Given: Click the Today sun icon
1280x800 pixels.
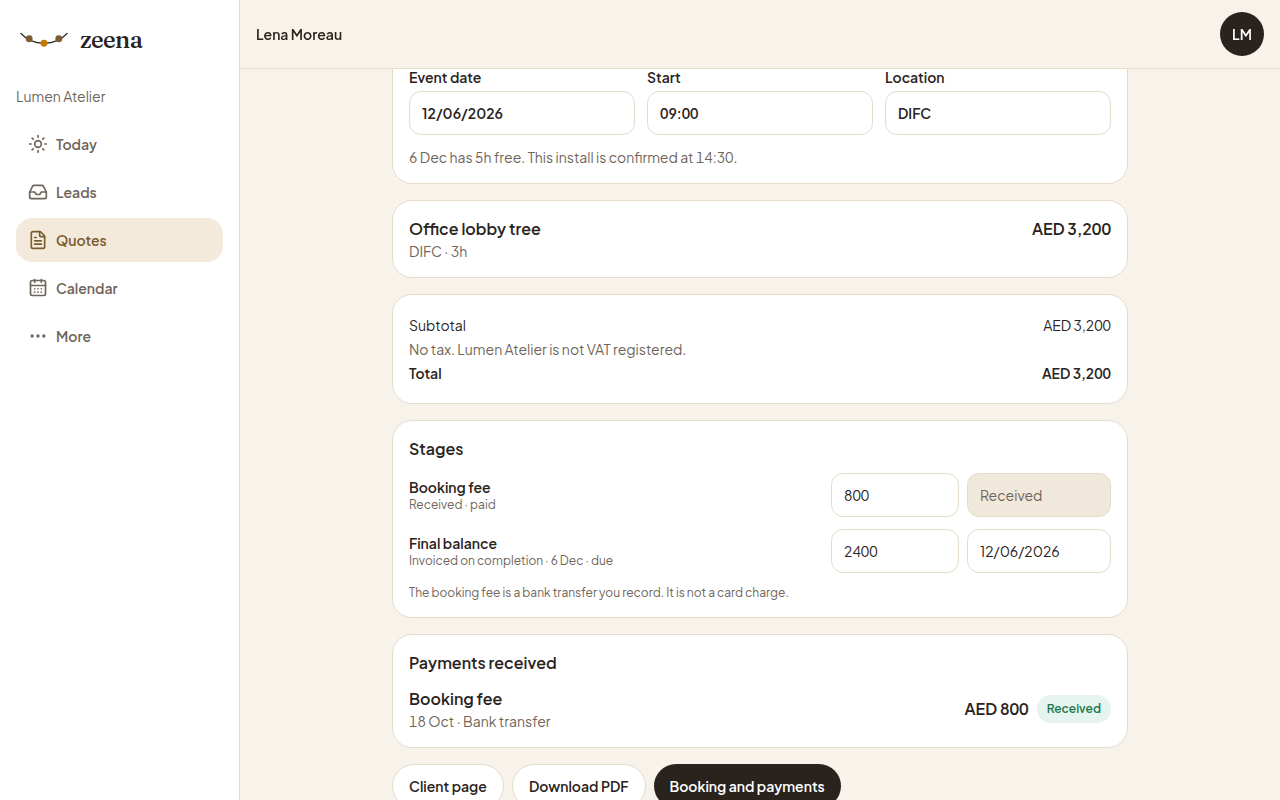Looking at the screenshot, I should [x=38, y=144].
